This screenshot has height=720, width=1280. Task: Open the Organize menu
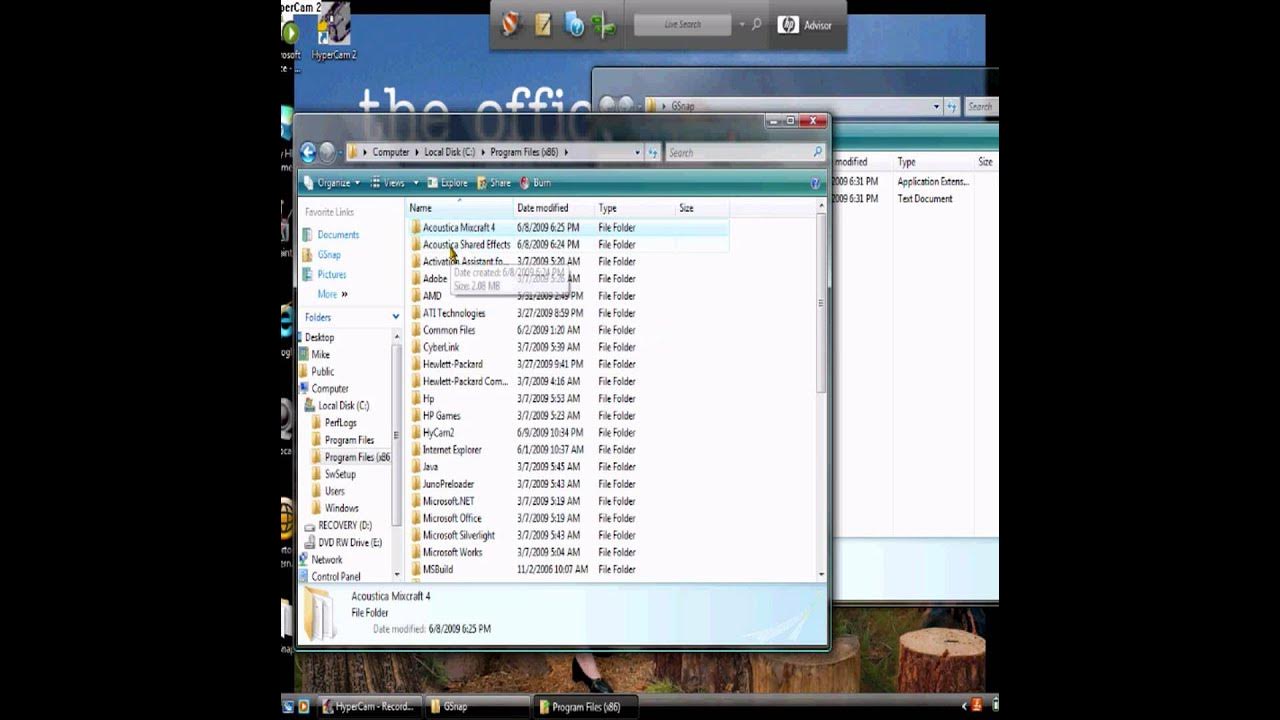(331, 183)
